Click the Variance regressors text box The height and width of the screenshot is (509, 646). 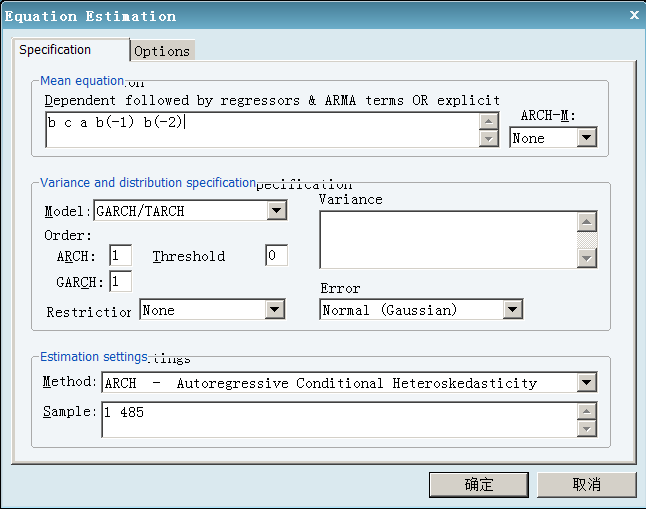[x=448, y=239]
